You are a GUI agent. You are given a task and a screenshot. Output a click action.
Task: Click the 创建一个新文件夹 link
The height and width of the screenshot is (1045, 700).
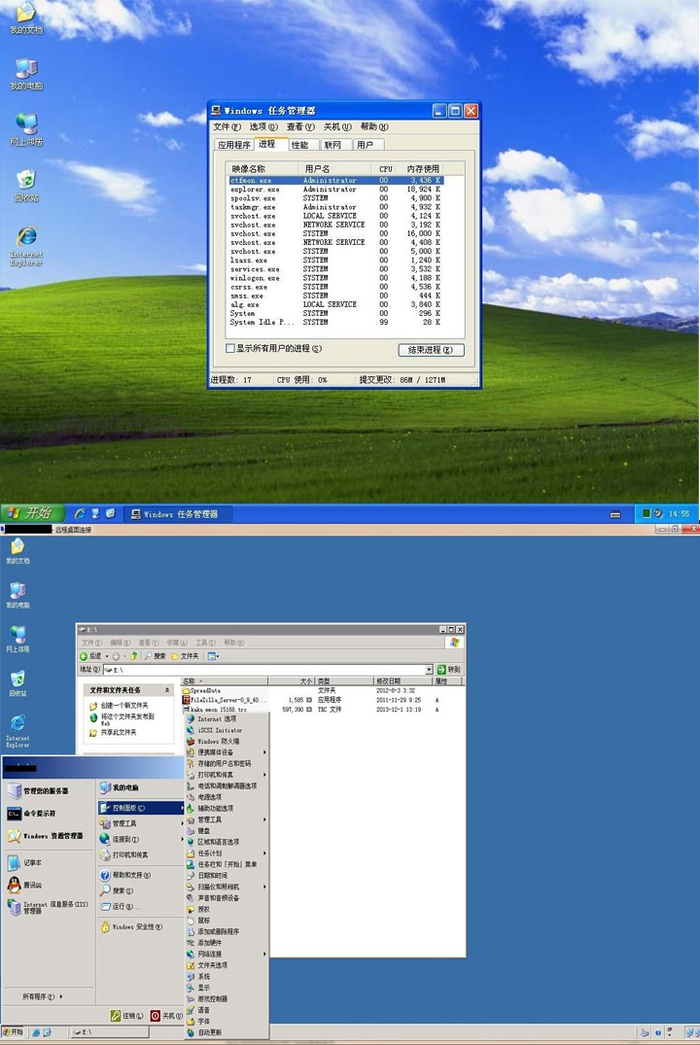tap(124, 705)
